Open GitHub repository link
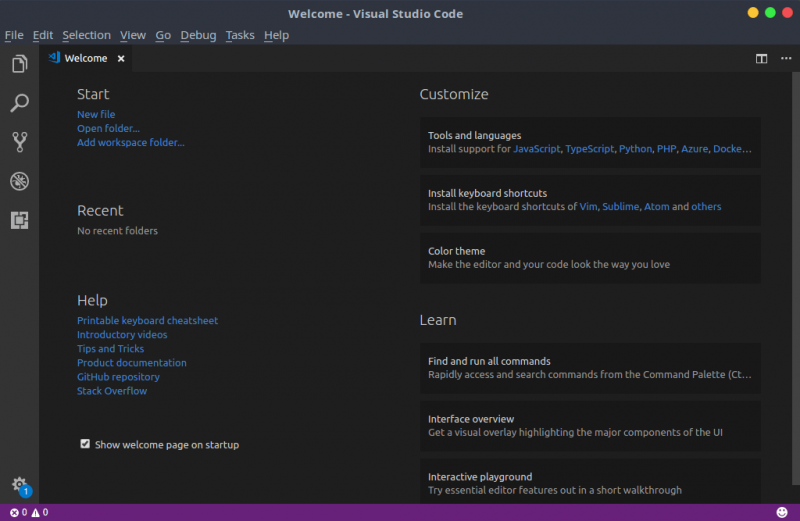The image size is (800, 521). [x=118, y=377]
